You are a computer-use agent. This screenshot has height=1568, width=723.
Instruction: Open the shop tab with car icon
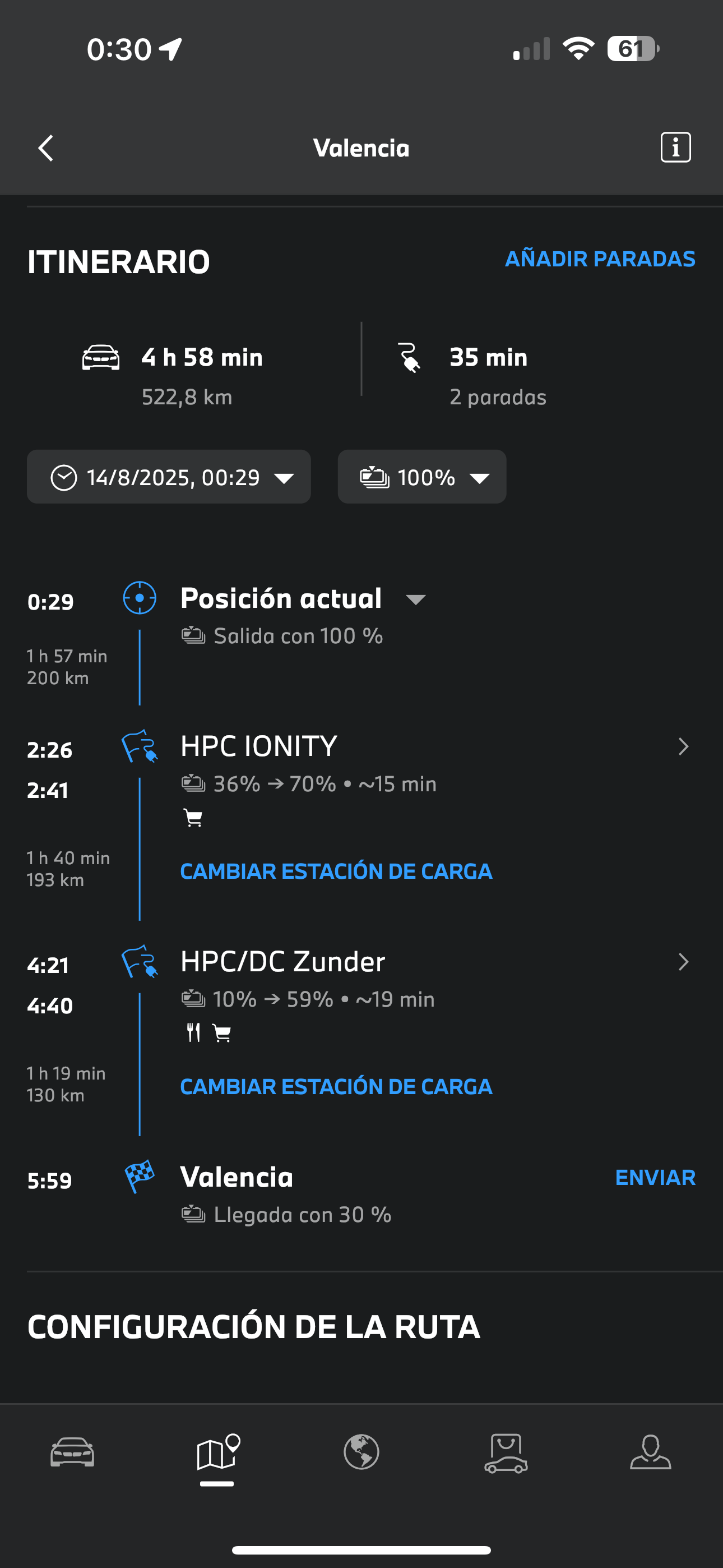point(506,1453)
